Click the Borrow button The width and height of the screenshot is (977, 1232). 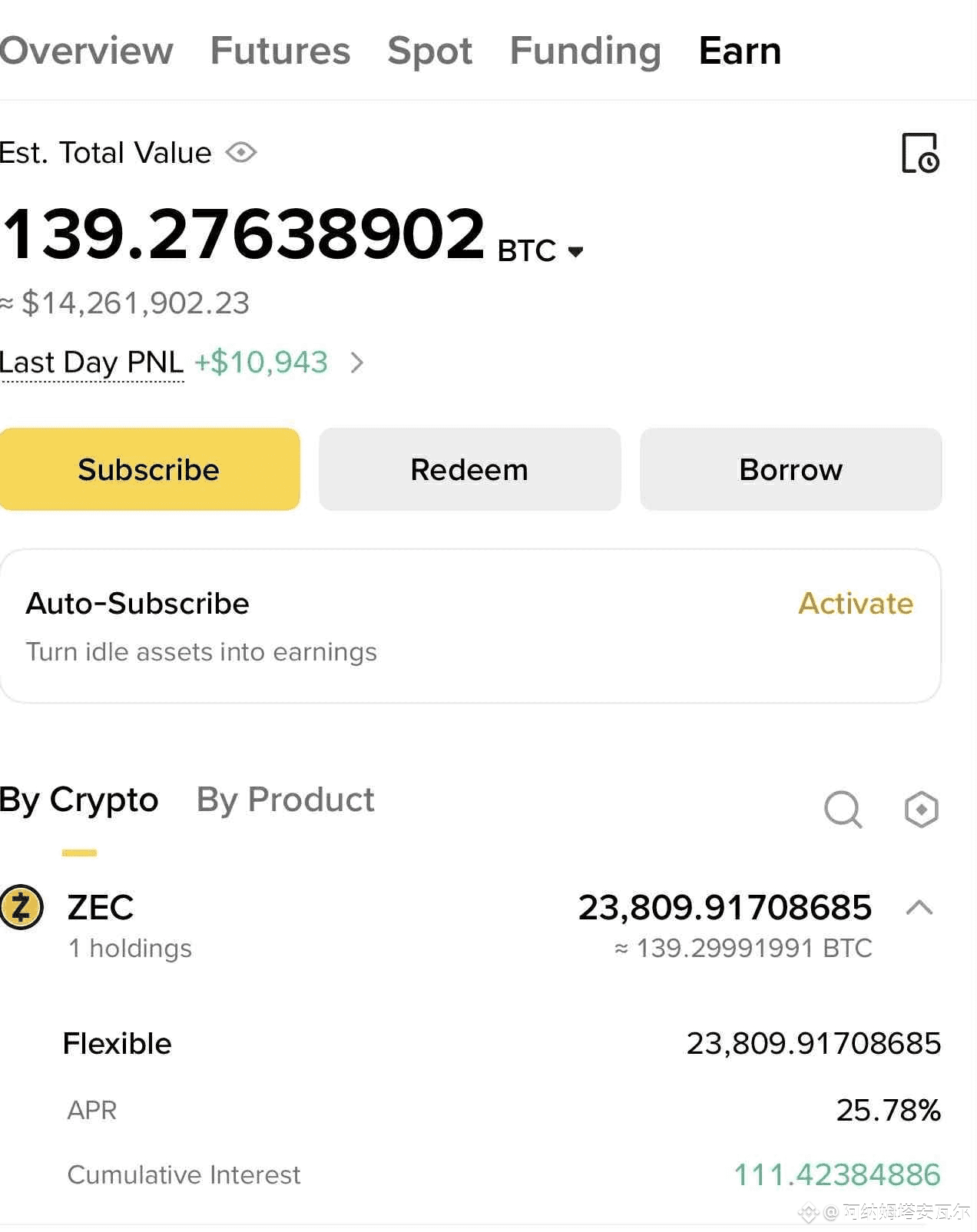click(790, 469)
